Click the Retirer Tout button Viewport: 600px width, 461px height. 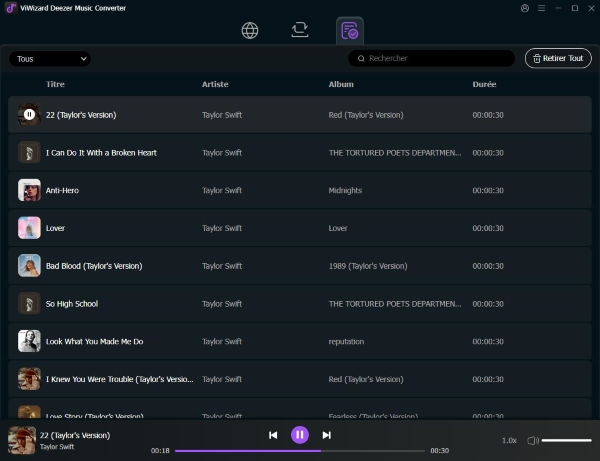(558, 58)
